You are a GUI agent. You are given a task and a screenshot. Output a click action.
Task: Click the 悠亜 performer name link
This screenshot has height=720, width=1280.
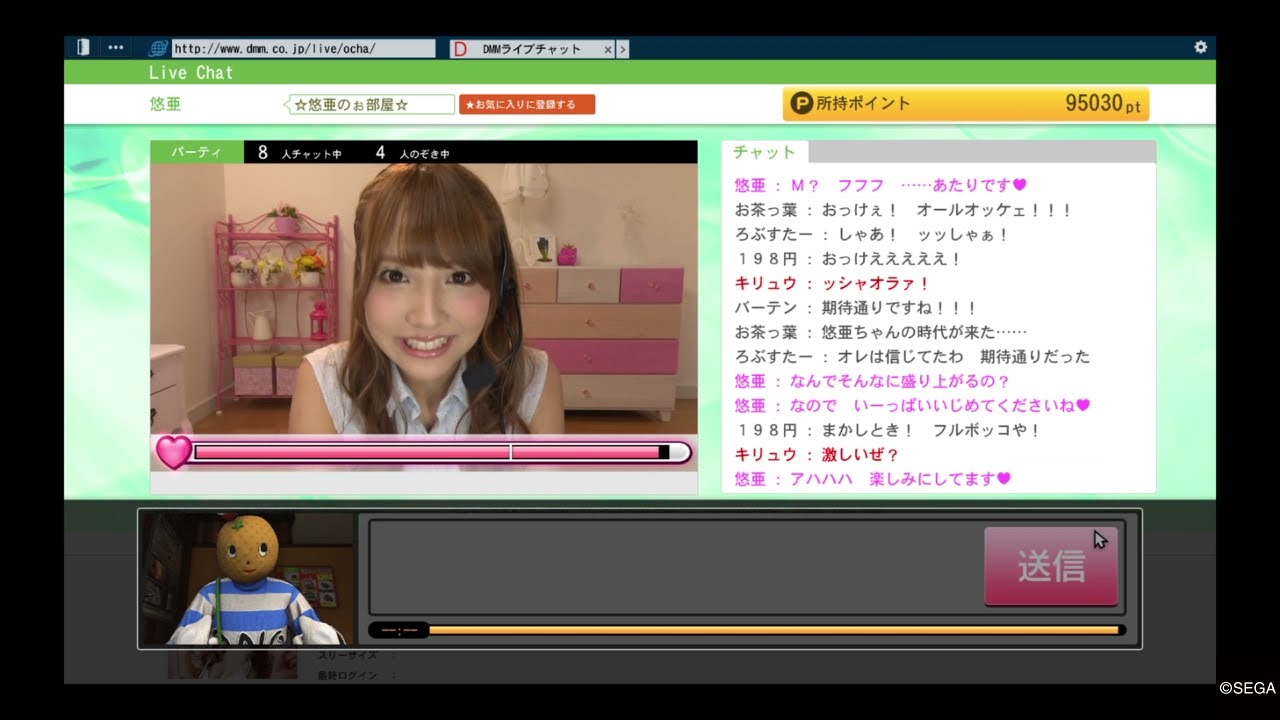pyautogui.click(x=165, y=104)
